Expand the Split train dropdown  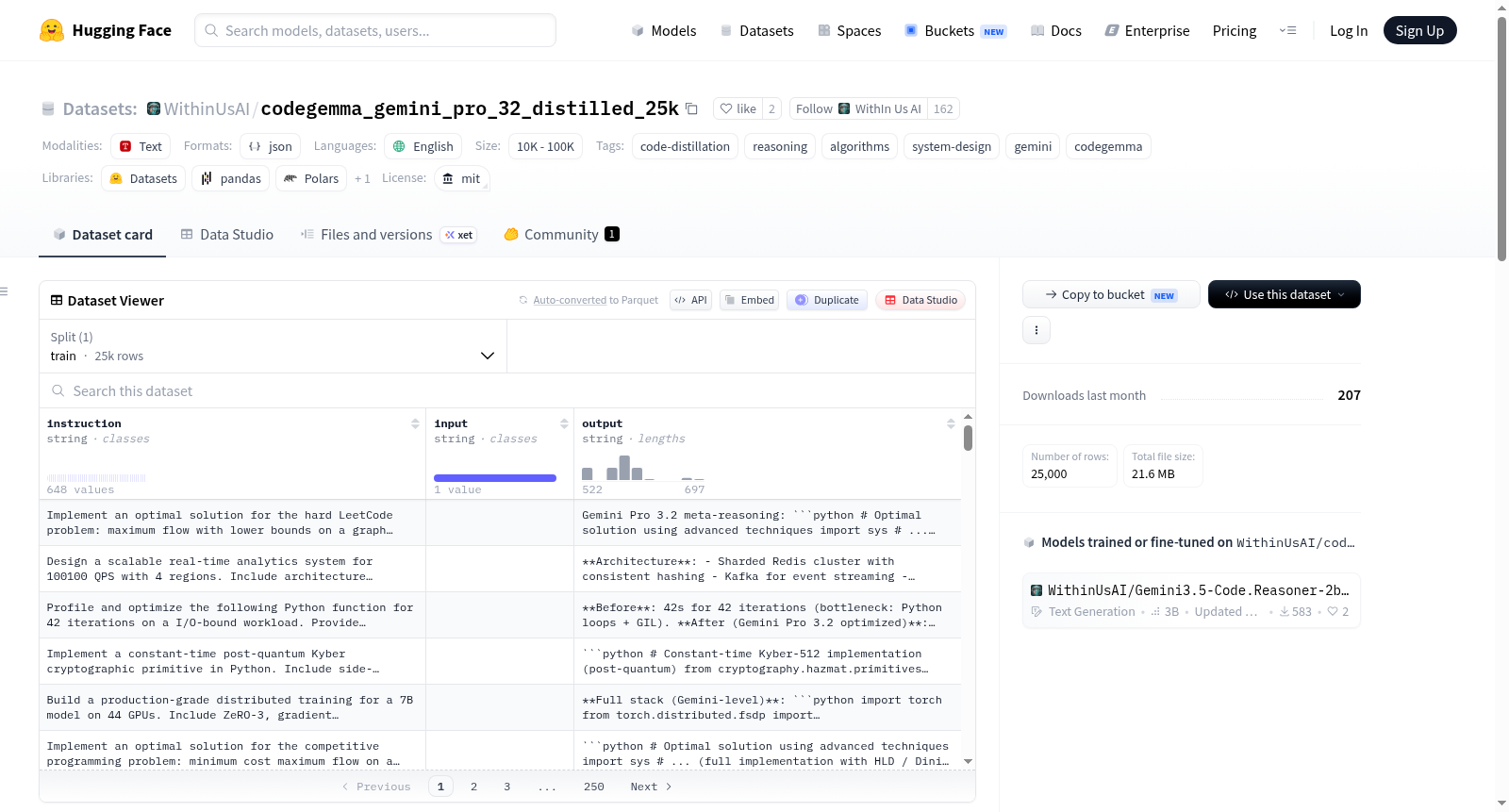point(273,346)
